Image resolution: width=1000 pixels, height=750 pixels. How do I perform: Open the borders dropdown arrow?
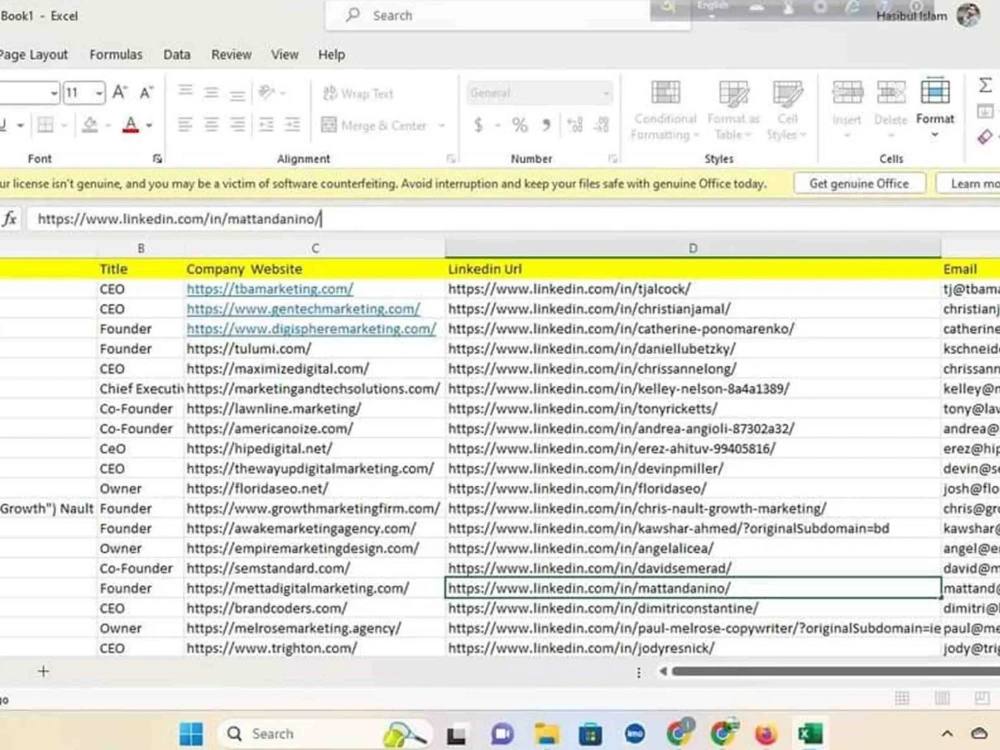pyautogui.click(x=64, y=125)
